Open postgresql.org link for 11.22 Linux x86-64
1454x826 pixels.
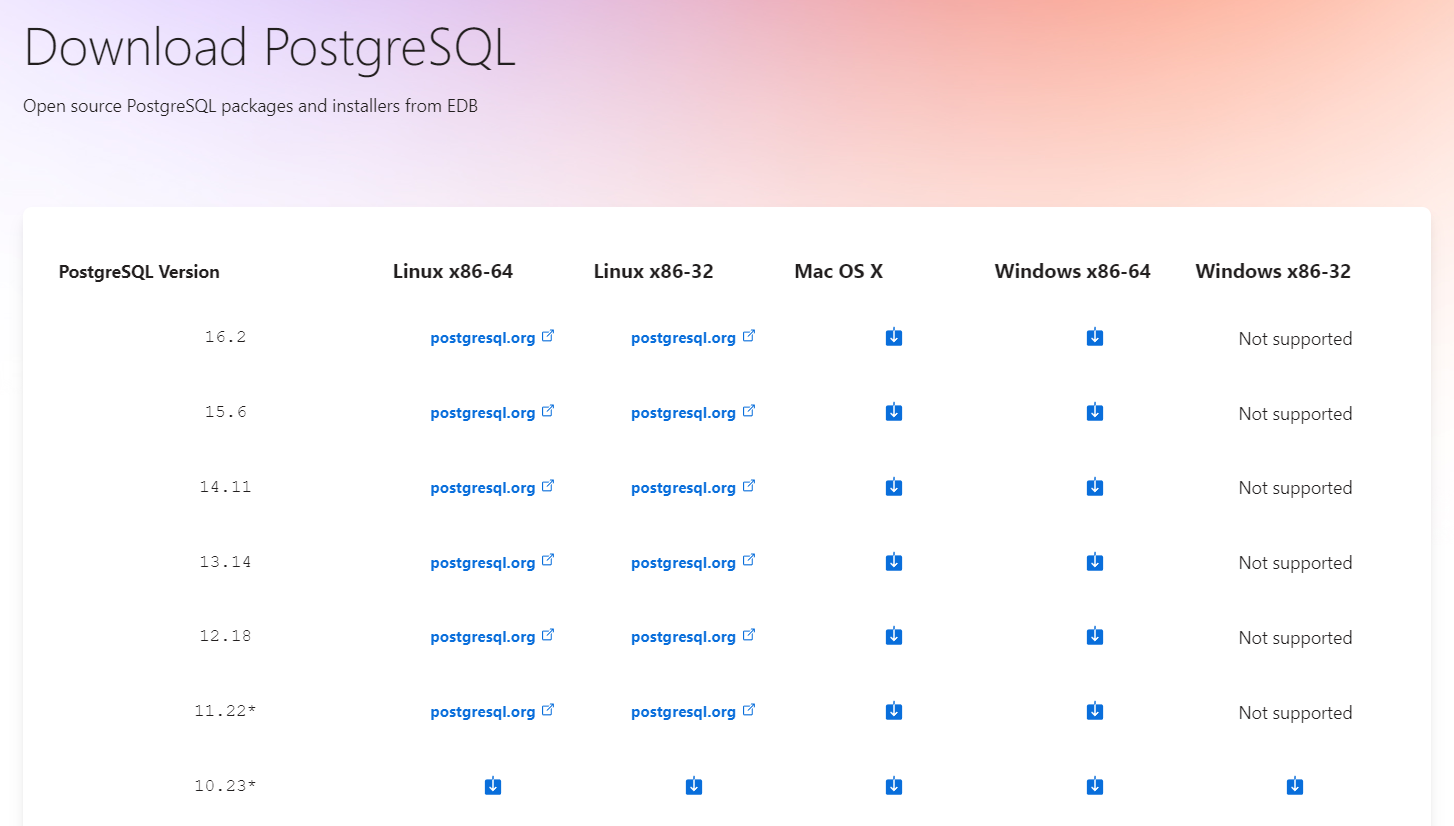pyautogui.click(x=492, y=712)
